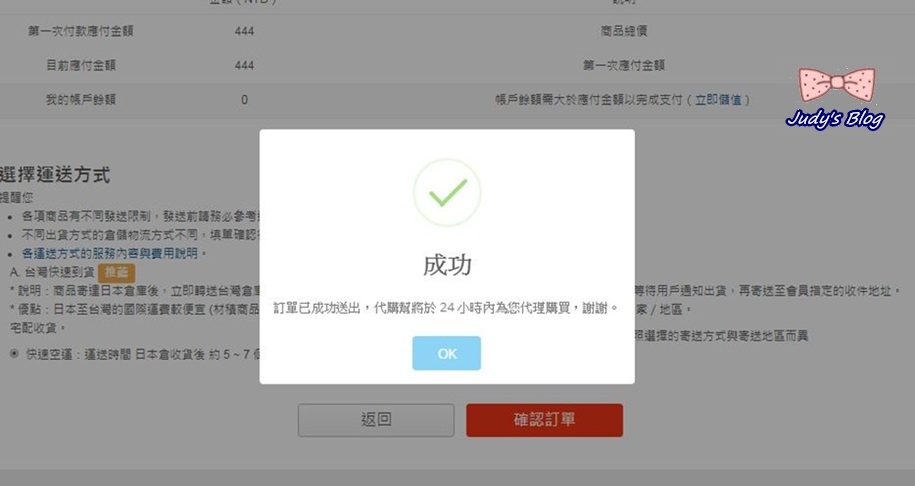Click the green checkmark success icon
Viewport: 915px width, 486px height.
pos(447,193)
